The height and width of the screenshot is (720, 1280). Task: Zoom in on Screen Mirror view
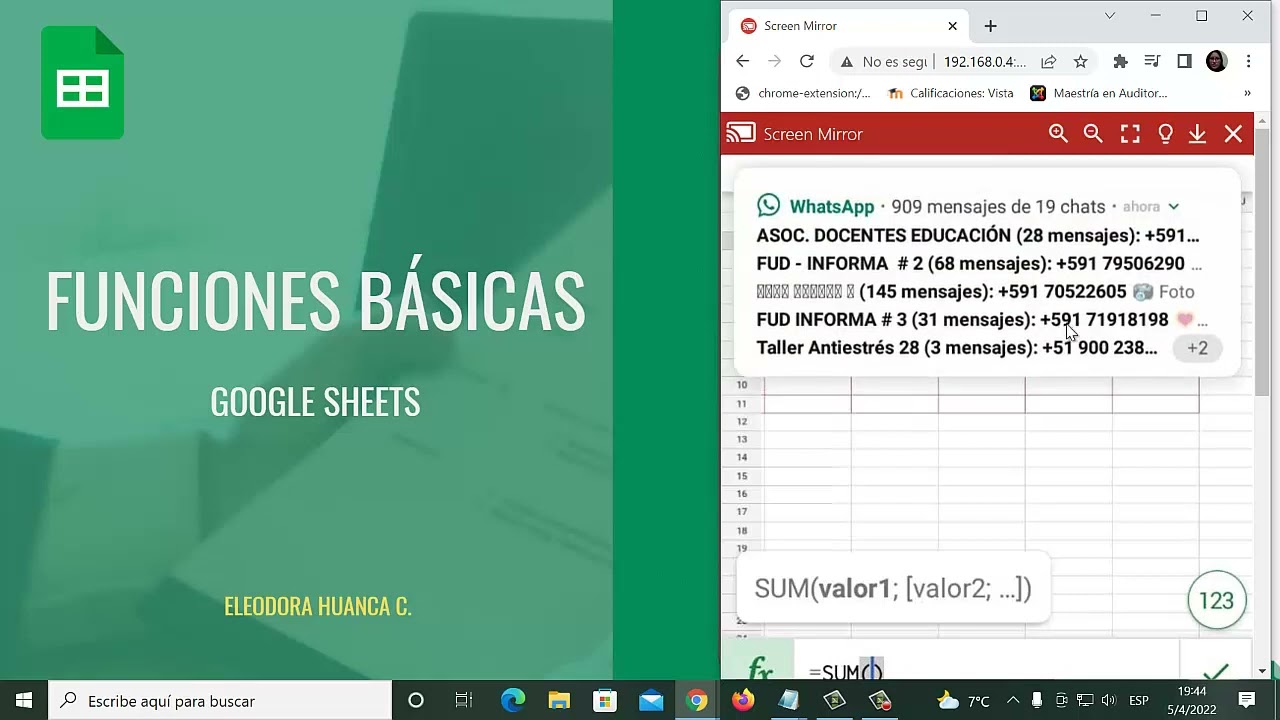(1058, 134)
